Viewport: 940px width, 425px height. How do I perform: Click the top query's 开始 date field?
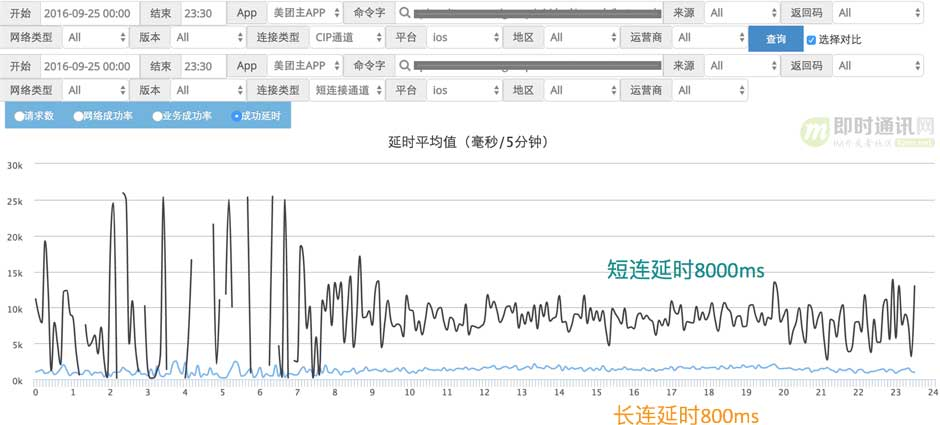click(89, 13)
